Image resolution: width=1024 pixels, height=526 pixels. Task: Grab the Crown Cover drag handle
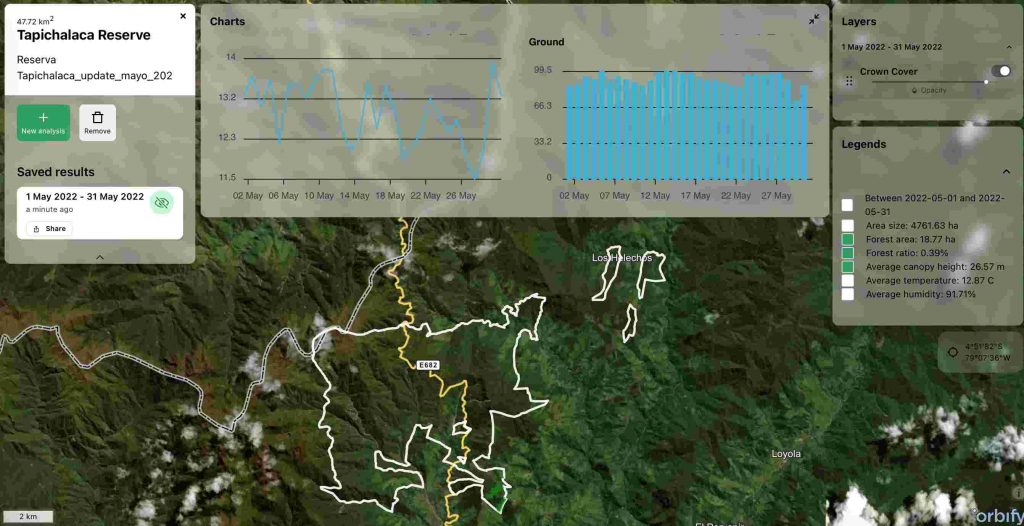click(850, 81)
